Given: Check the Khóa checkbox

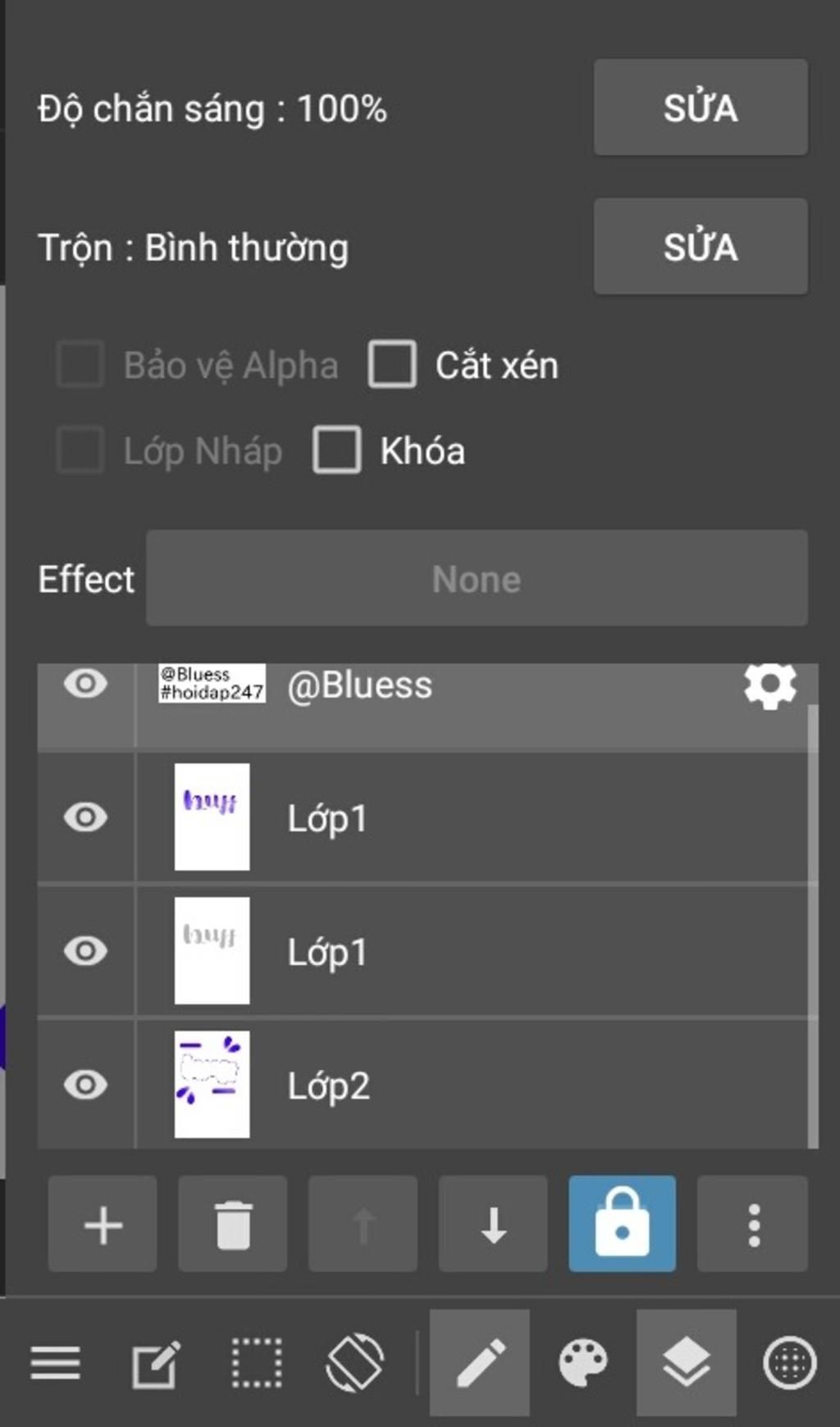Looking at the screenshot, I should (x=337, y=450).
